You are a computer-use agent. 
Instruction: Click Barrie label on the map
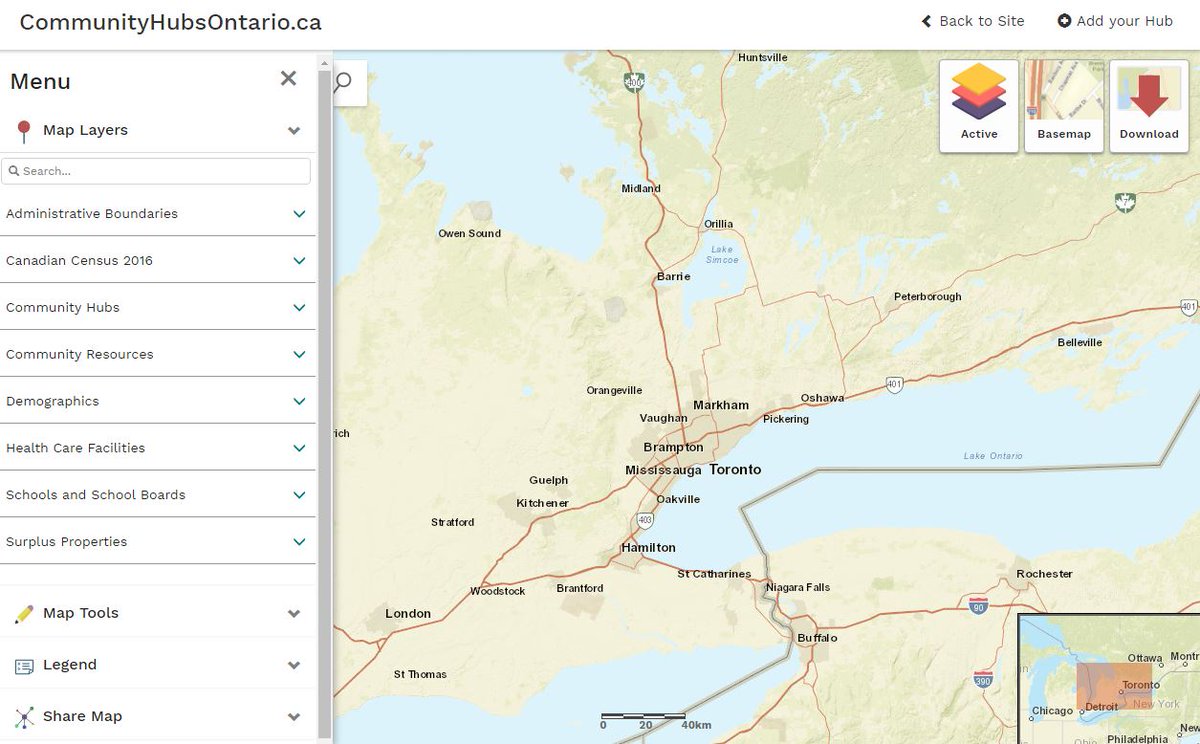point(673,277)
